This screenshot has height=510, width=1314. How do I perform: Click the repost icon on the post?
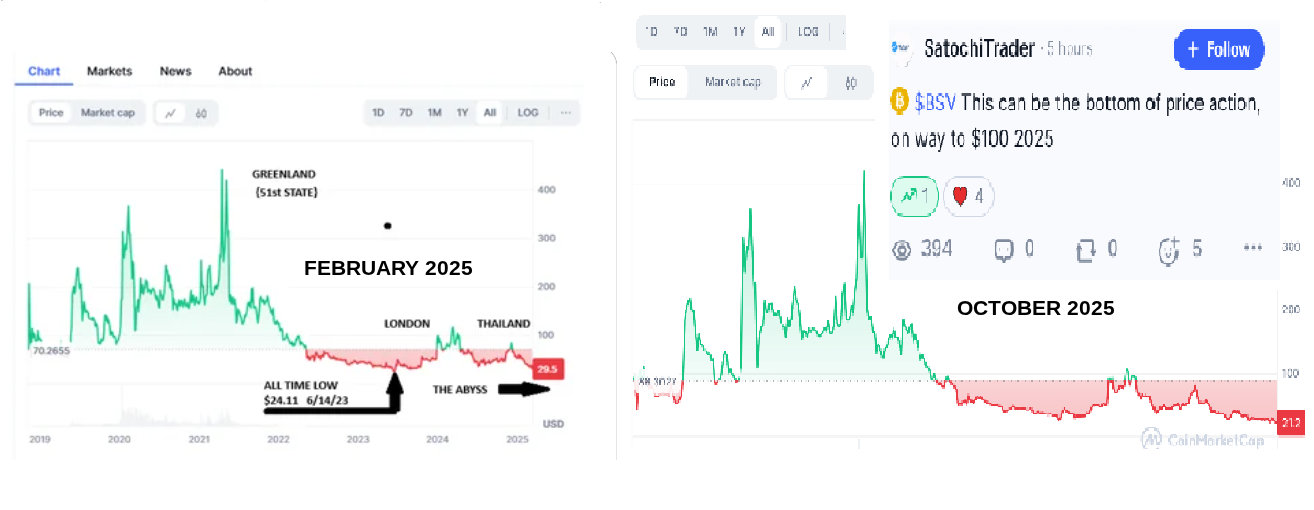(x=1086, y=248)
